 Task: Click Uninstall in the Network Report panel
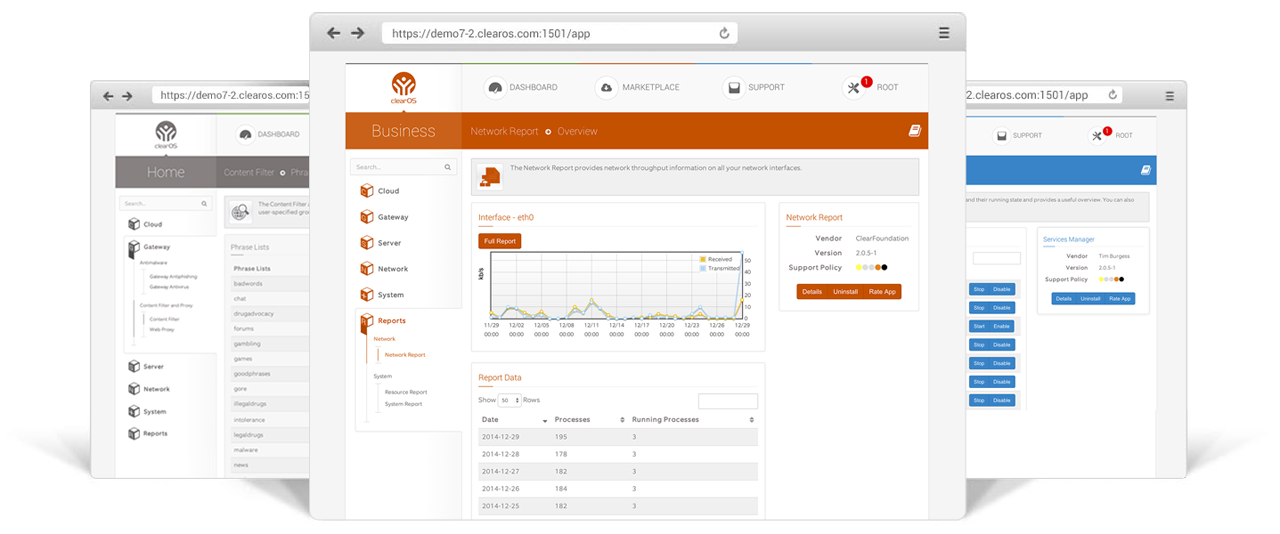coord(845,291)
